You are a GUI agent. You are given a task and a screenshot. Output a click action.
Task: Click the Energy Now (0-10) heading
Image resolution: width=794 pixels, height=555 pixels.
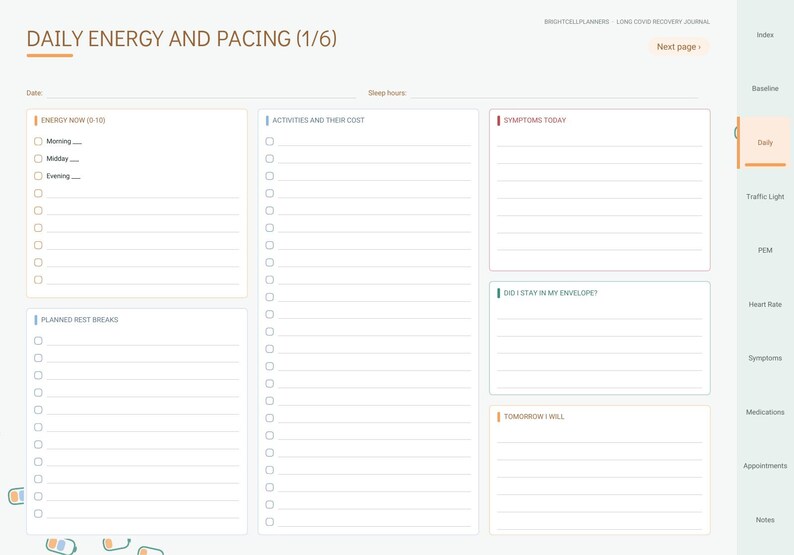[x=73, y=121]
